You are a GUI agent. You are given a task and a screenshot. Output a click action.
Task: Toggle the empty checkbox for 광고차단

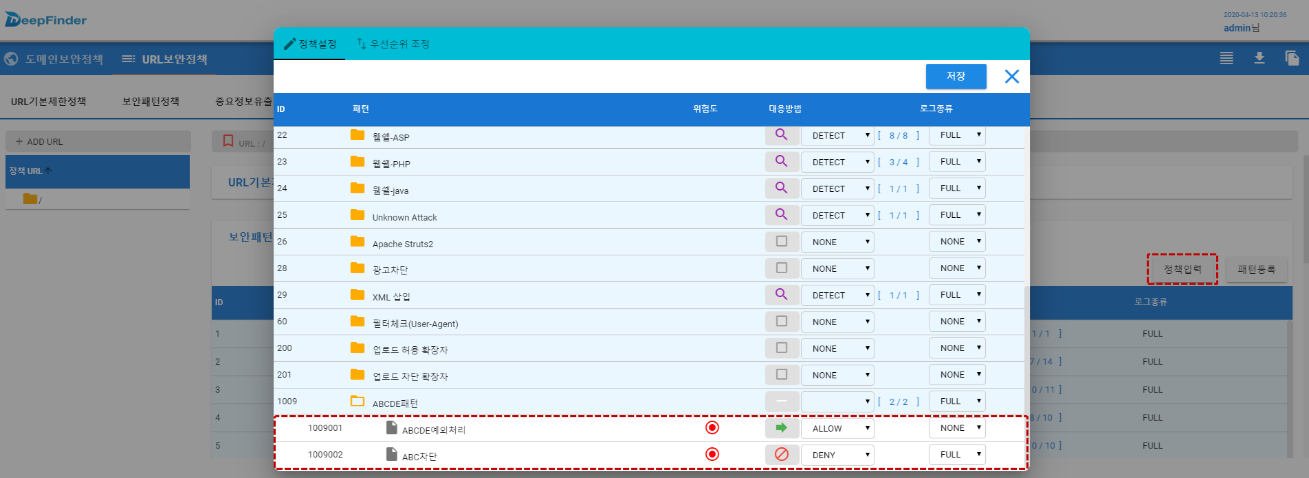782,268
